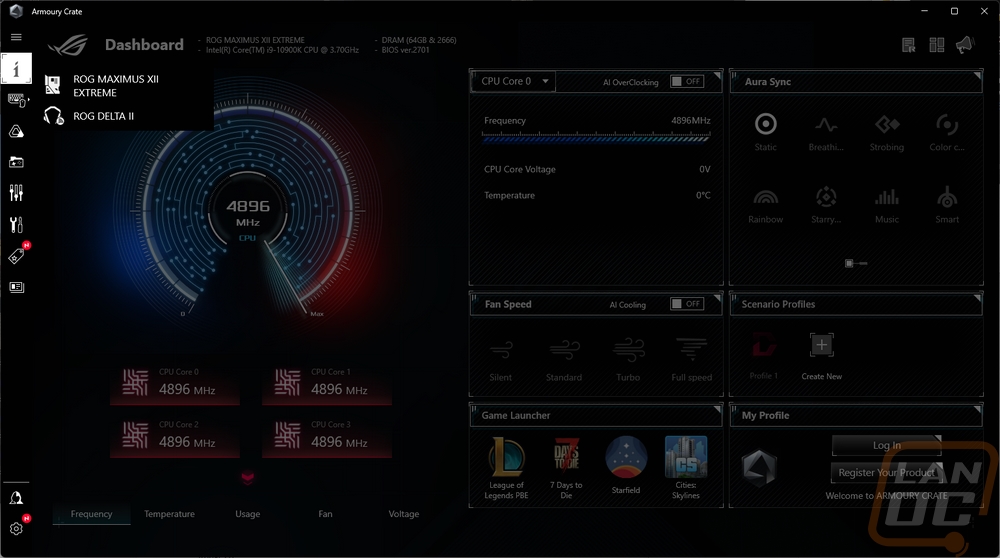Choose the Silent fan mode
Image resolution: width=1000 pixels, height=558 pixels.
click(501, 360)
